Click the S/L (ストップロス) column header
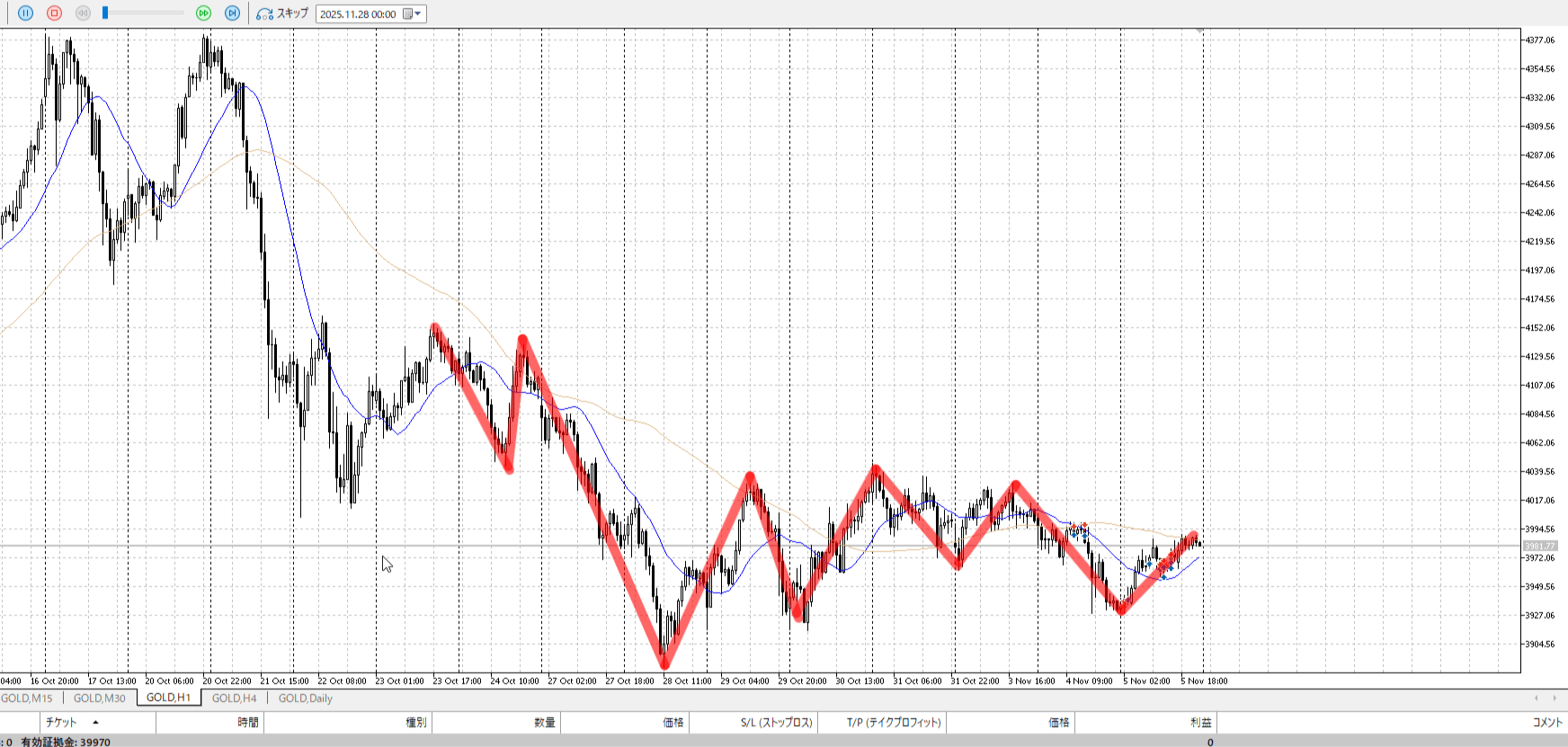The width and height of the screenshot is (1568, 747). click(x=776, y=723)
